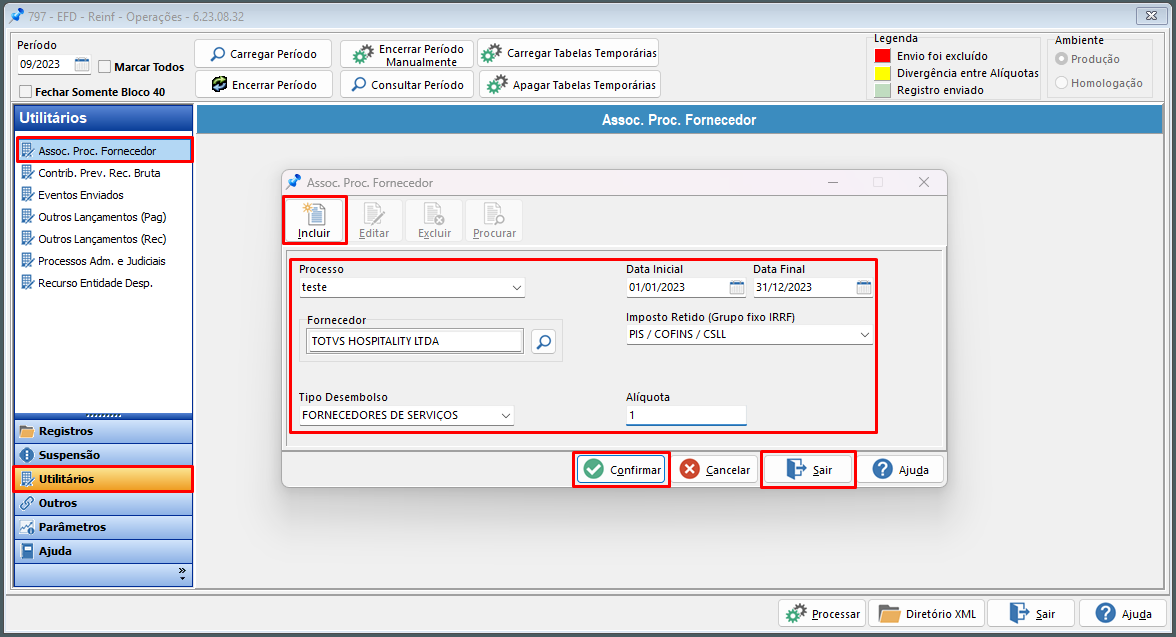Select Processos Adm. e Judiciais item
The width and height of the screenshot is (1176, 637).
[104, 261]
